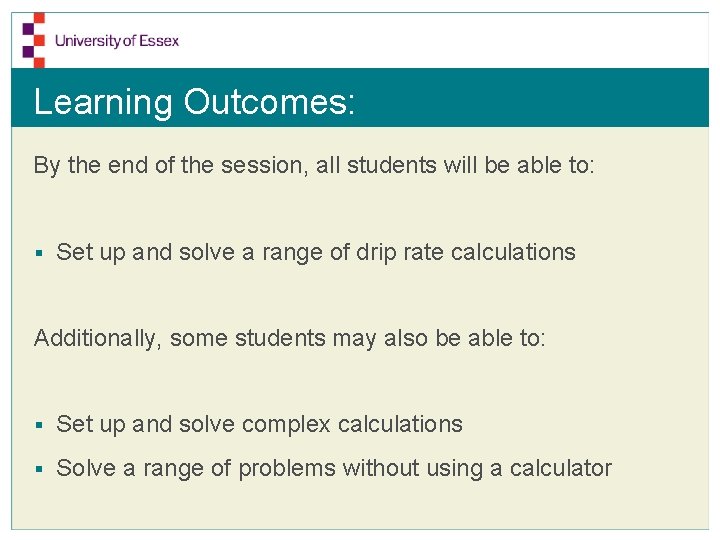Click the blank white header area right of logo

450,40
